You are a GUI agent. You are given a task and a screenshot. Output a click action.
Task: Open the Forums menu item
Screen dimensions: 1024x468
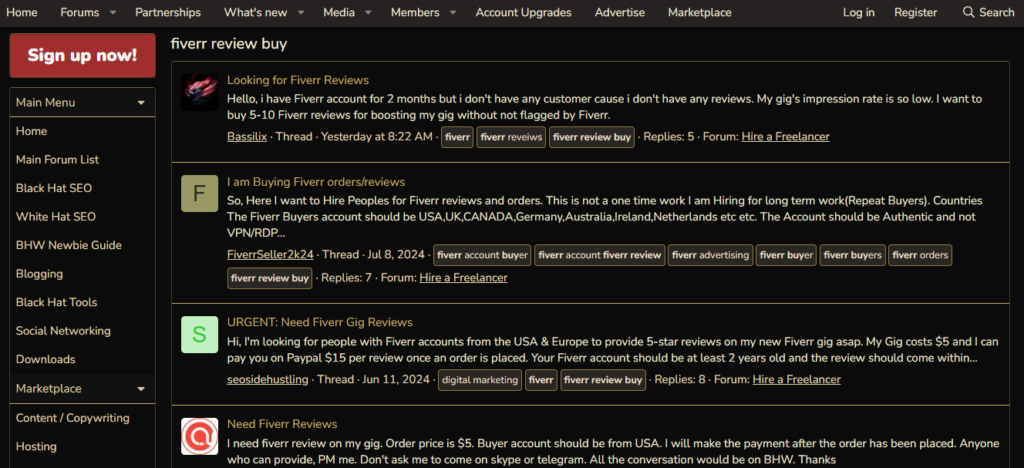(x=80, y=12)
